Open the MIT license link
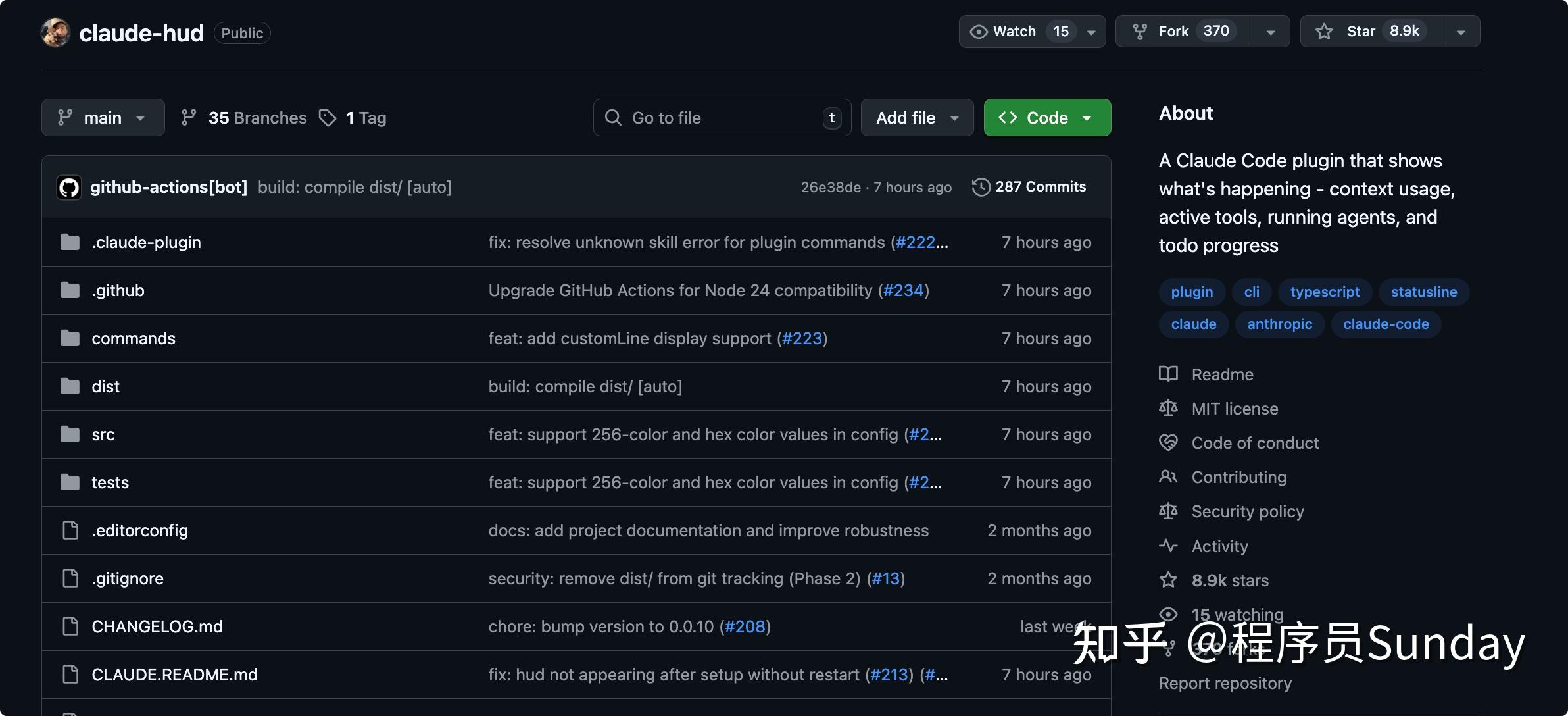1568x716 pixels. pyautogui.click(x=1235, y=409)
